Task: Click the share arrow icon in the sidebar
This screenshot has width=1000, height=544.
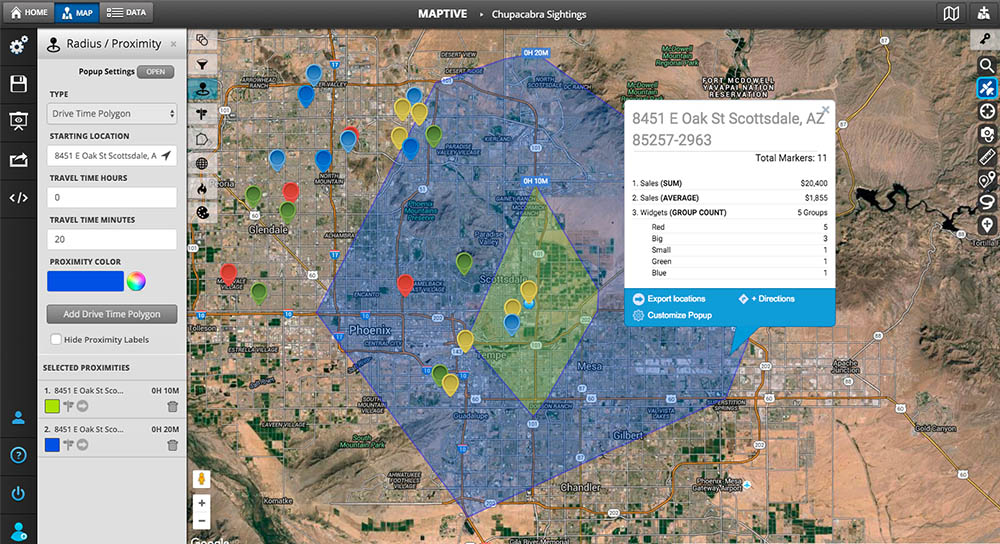Action: click(18, 159)
